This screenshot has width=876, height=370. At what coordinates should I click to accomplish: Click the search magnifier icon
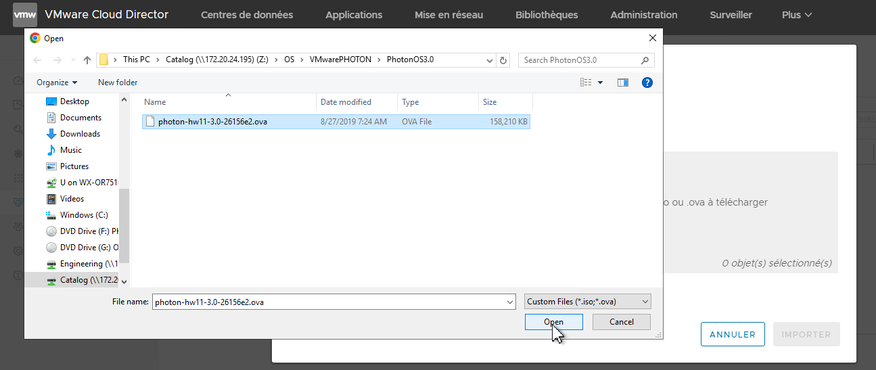click(645, 60)
